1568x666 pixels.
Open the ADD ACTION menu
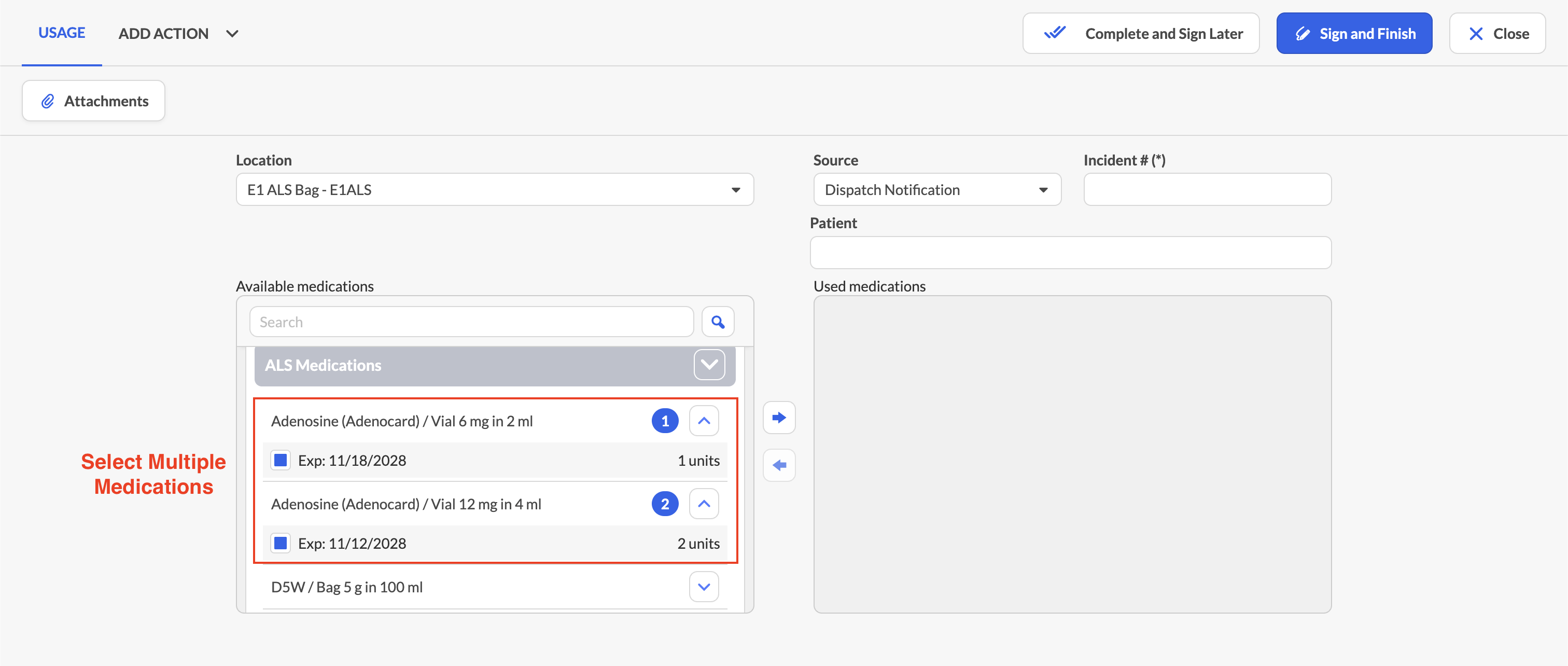tap(178, 34)
